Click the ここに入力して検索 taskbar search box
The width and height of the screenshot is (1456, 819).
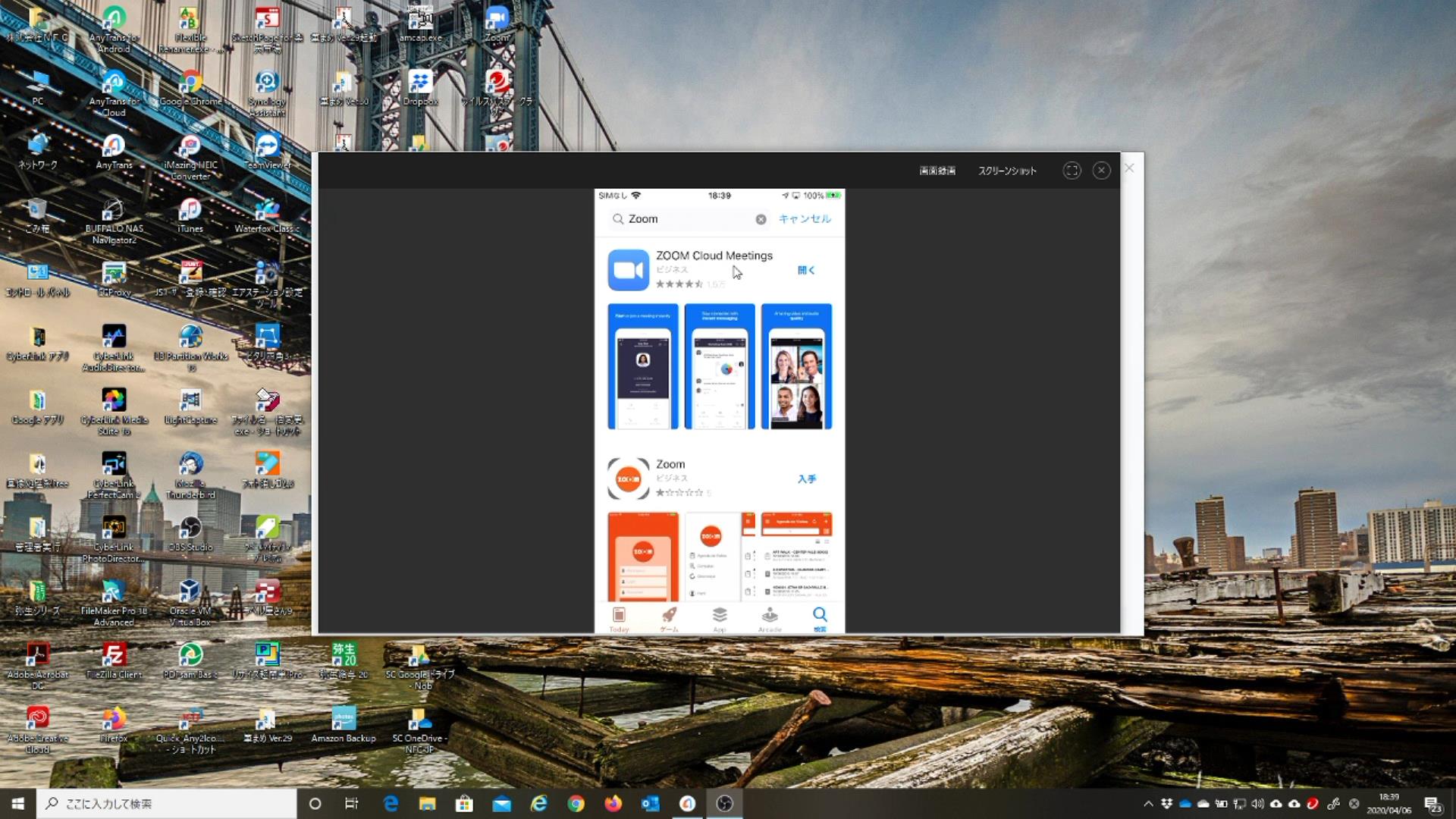point(167,804)
